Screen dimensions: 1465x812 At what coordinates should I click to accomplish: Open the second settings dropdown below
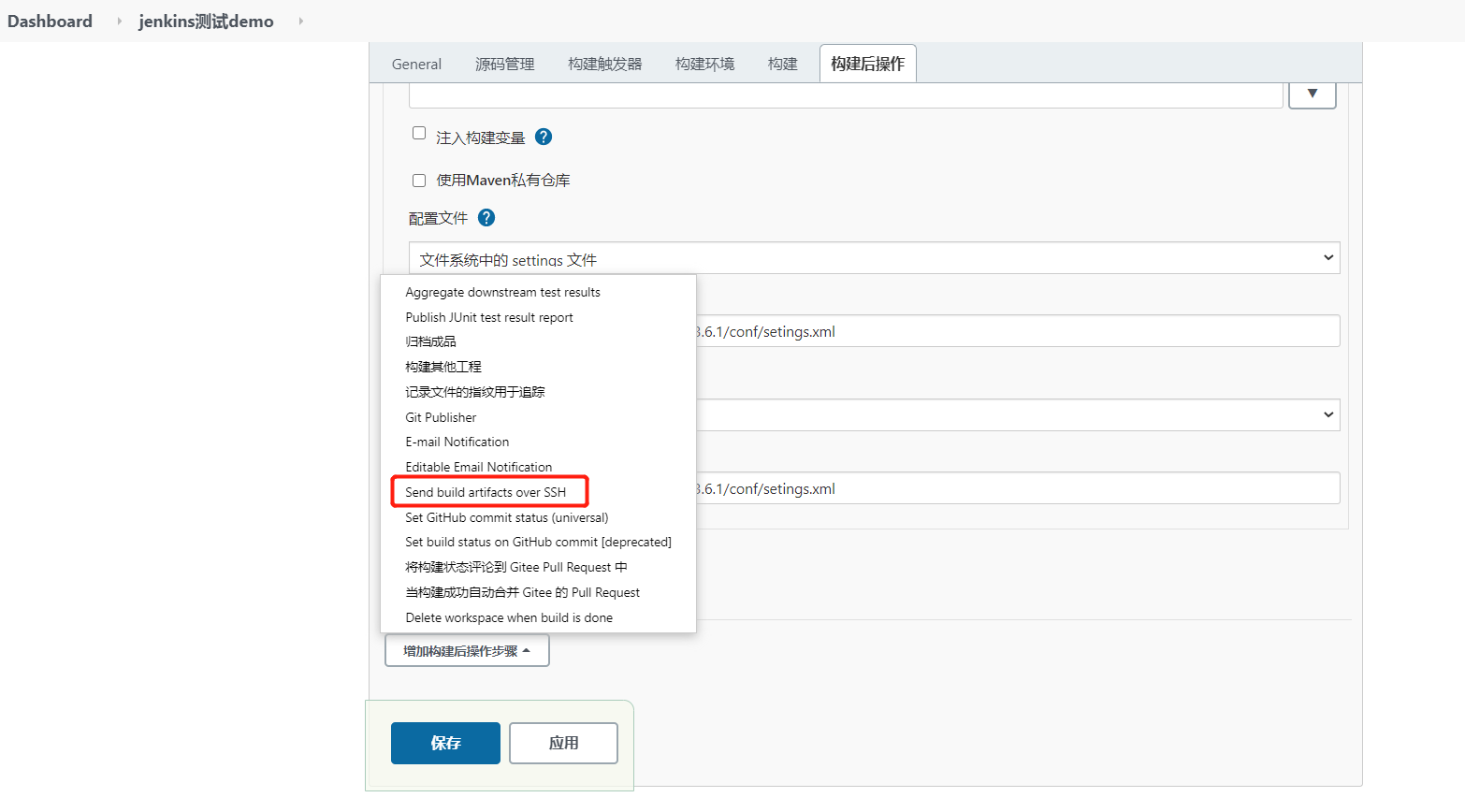click(1018, 415)
